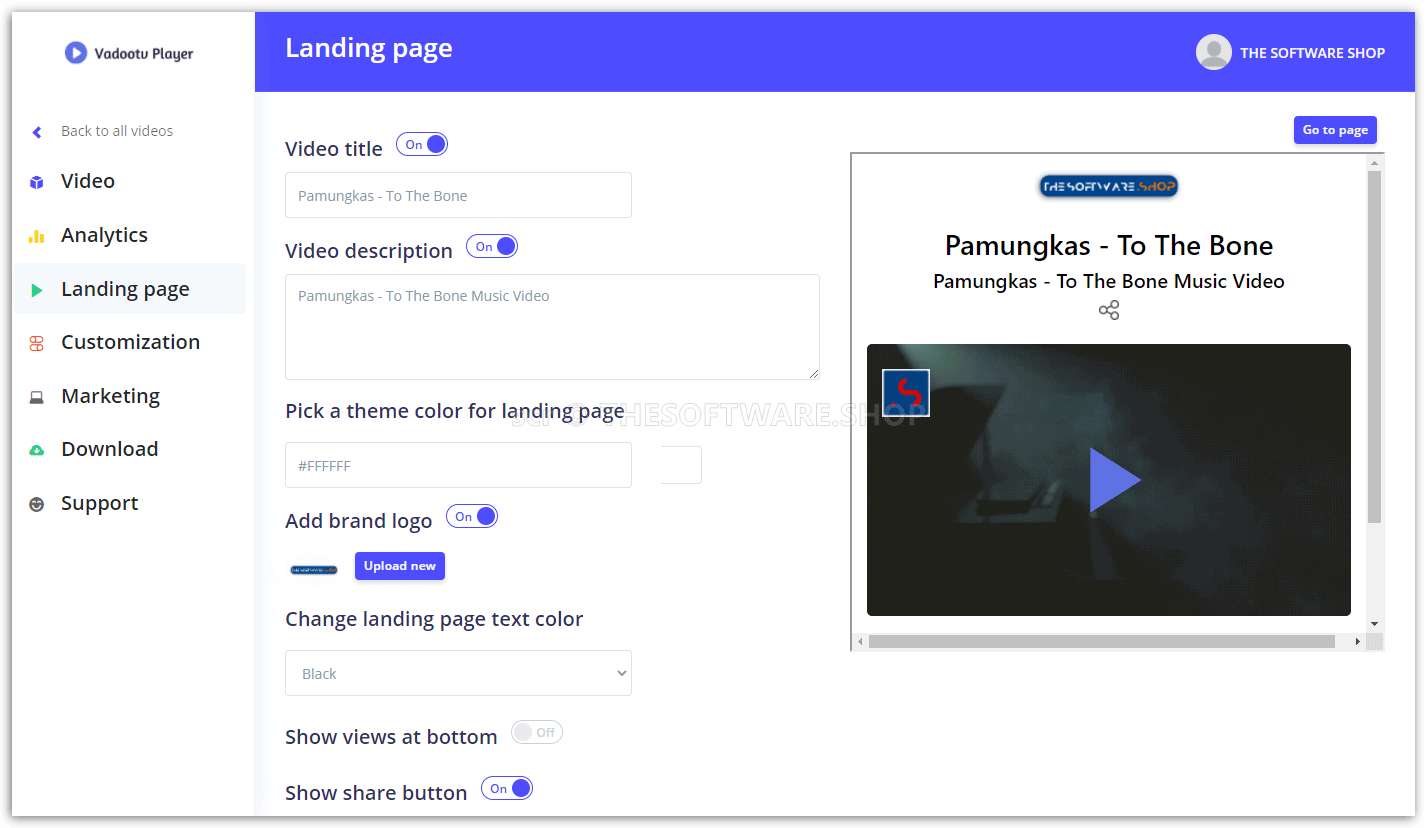Screen dimensions: 1427x828
Task: Click the Download icon in the sidebar
Action: click(x=36, y=448)
